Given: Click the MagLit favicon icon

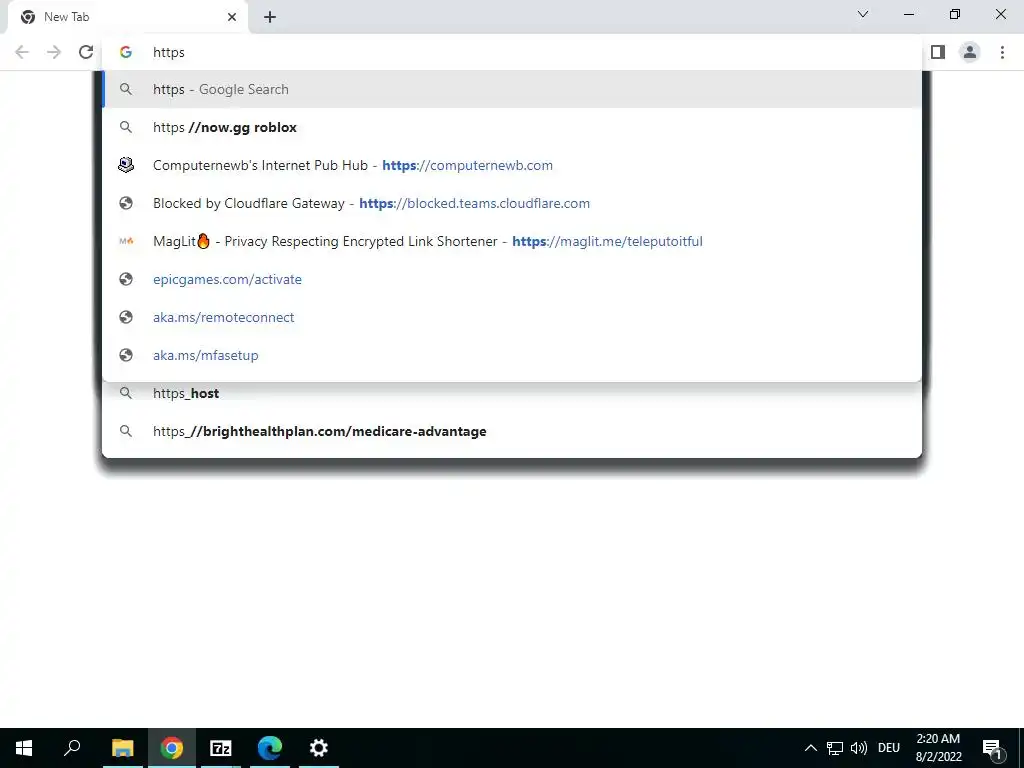Looking at the screenshot, I should (126, 241).
